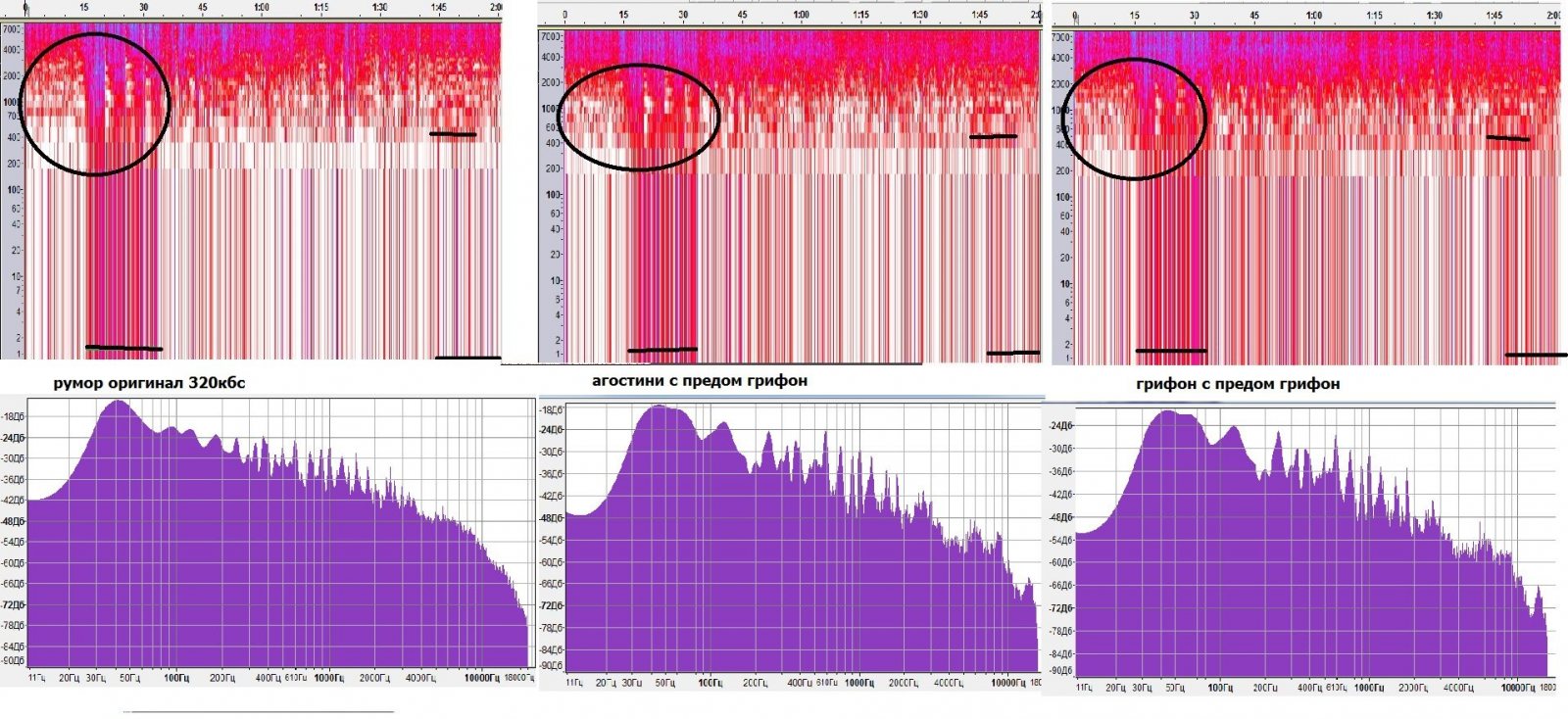Image resolution: width=1568 pixels, height=719 pixels.
Task: Click the 1:45 mark on the right spectrogram ruler
Action: coord(1494,16)
